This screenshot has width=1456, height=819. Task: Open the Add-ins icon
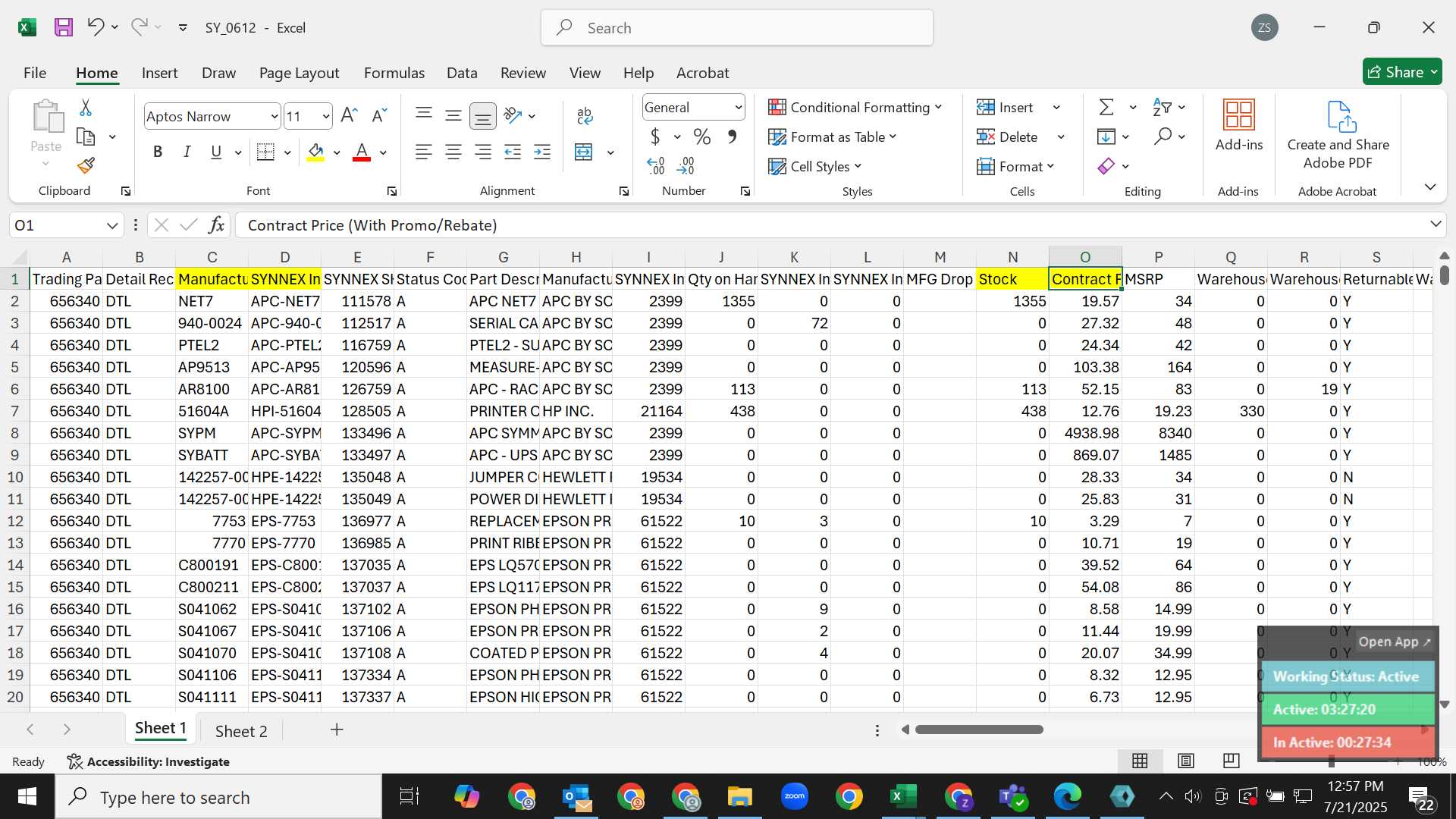coord(1239,125)
